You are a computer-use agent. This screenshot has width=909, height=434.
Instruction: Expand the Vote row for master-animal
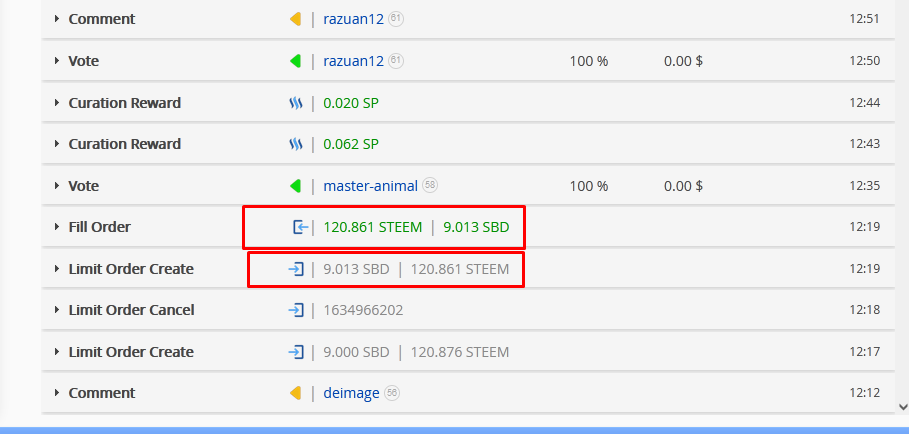pos(57,185)
